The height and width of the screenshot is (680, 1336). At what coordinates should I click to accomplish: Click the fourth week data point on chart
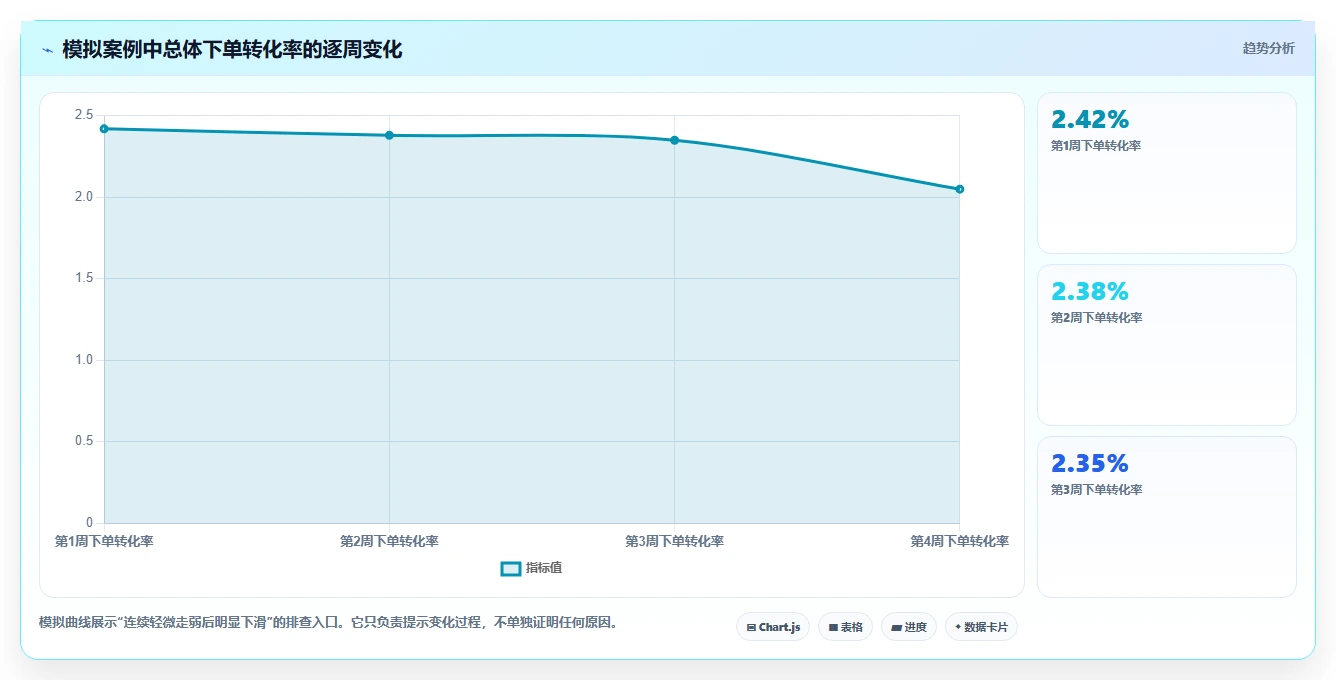tap(959, 189)
